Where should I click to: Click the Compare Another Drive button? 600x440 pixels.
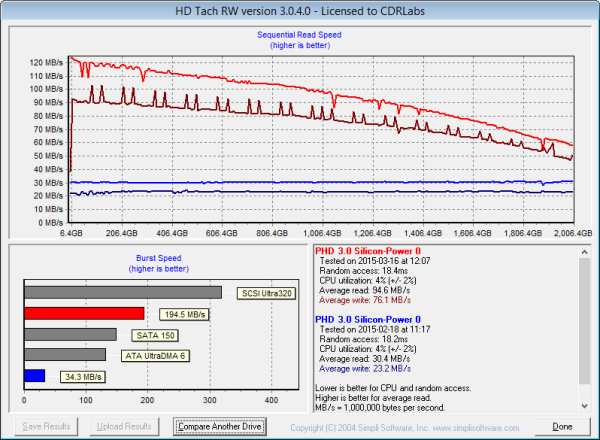[220, 427]
